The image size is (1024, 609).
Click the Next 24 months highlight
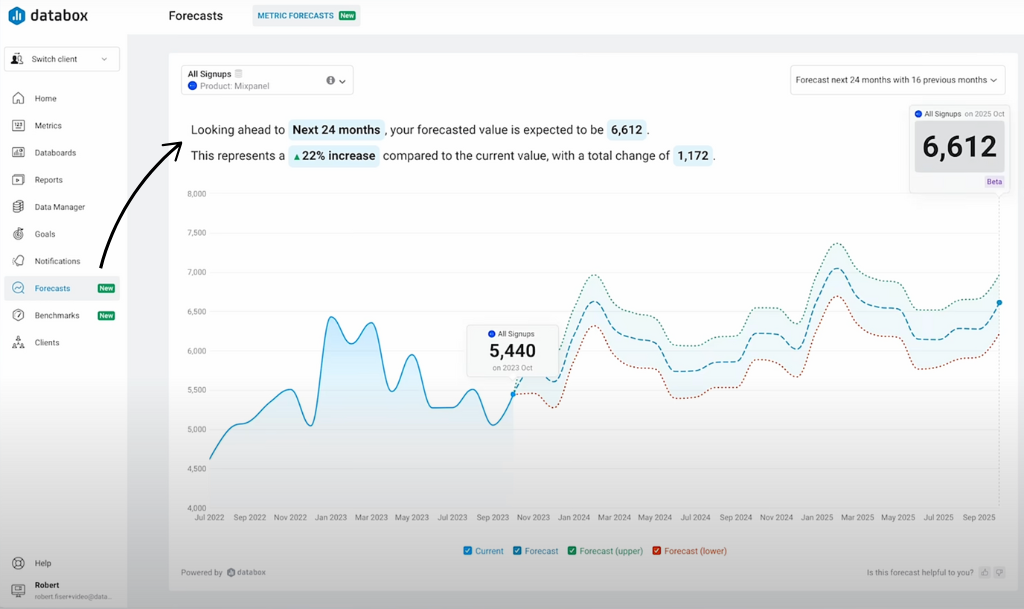tap(336, 130)
